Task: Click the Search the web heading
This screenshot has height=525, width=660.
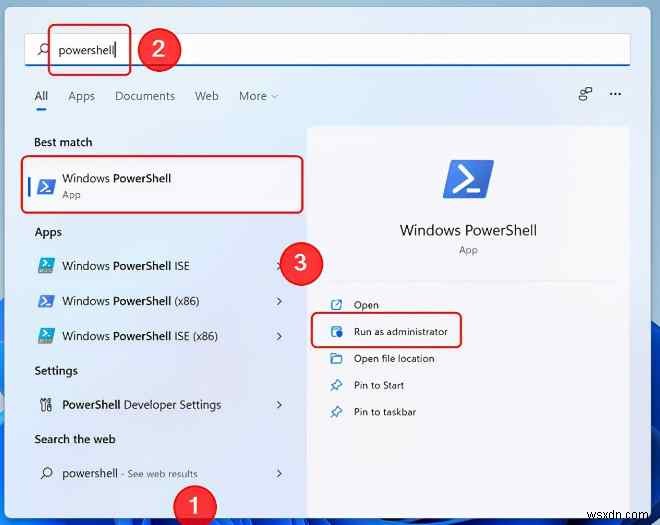Action: pos(75,439)
